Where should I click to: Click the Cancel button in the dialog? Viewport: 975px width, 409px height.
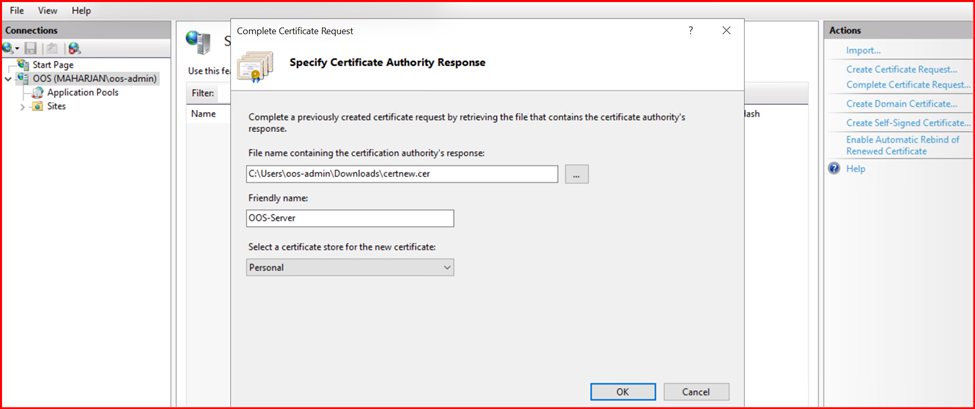[x=696, y=391]
